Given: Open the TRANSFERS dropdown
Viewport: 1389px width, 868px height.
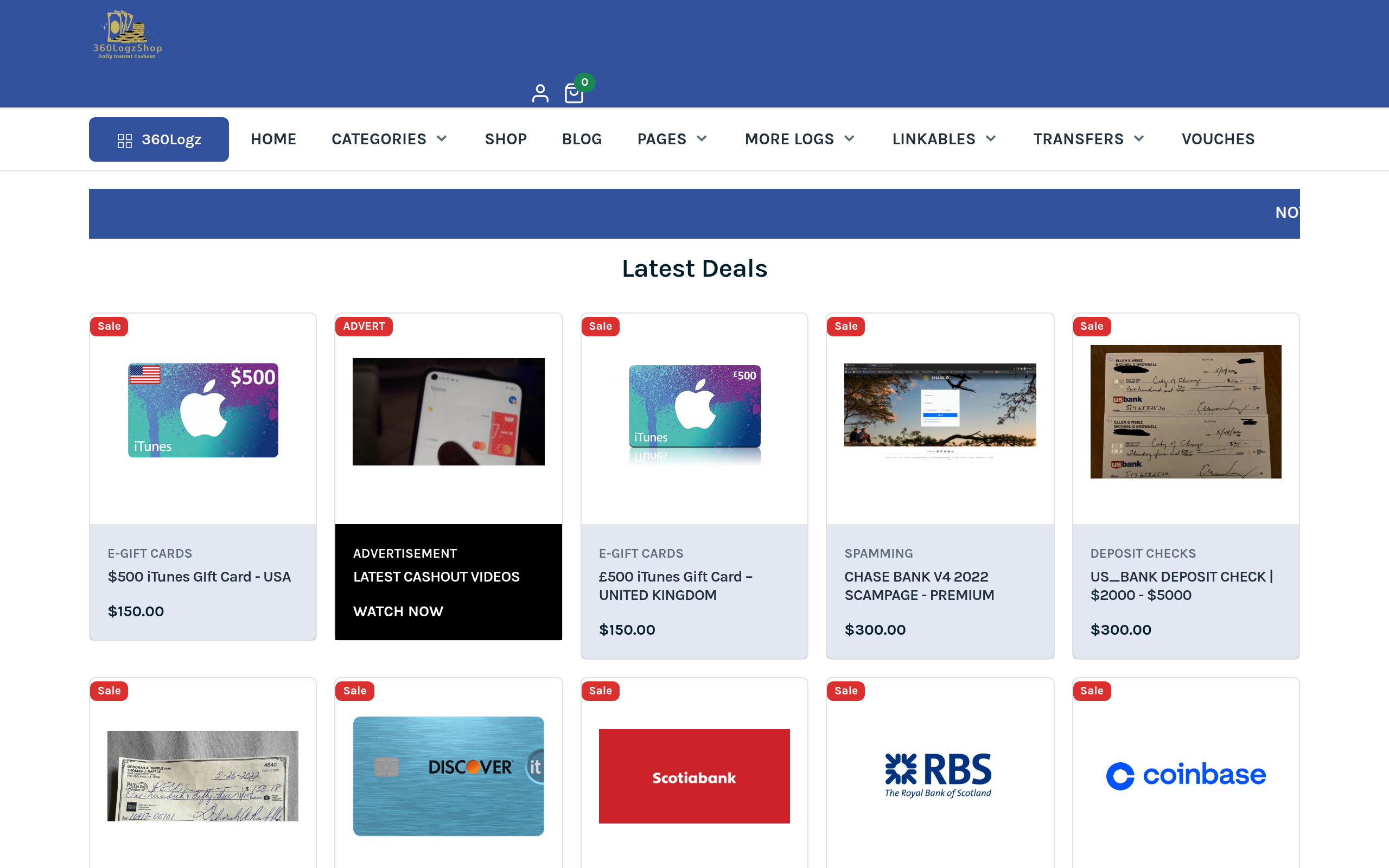Looking at the screenshot, I should tap(1088, 139).
